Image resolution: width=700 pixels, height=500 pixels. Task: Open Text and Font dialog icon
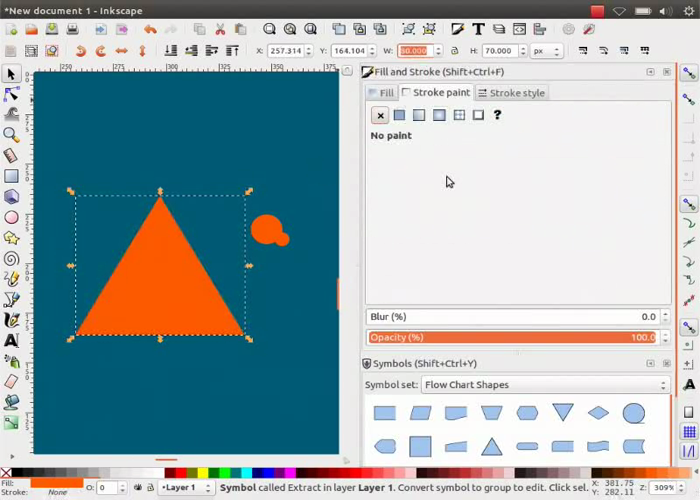click(x=479, y=29)
